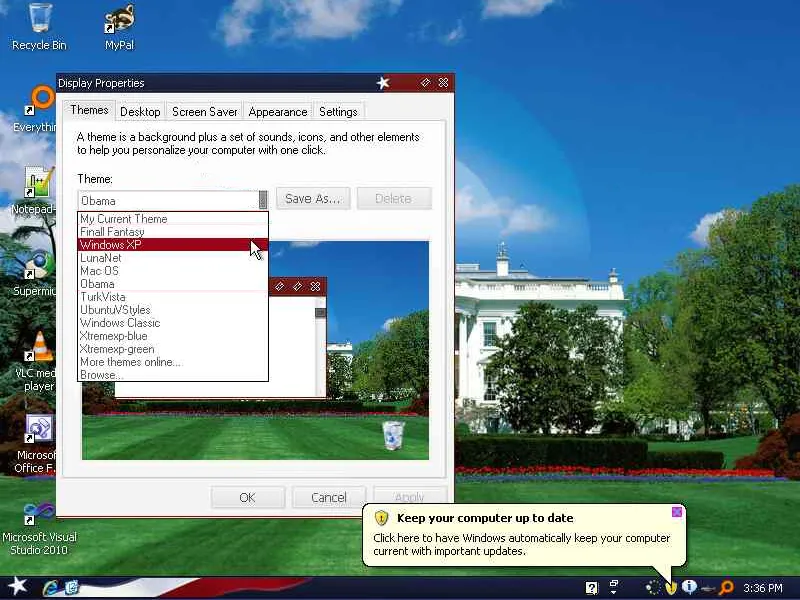The height and width of the screenshot is (600, 800).
Task: Select the Browse... entry
Action: pyautogui.click(x=173, y=375)
